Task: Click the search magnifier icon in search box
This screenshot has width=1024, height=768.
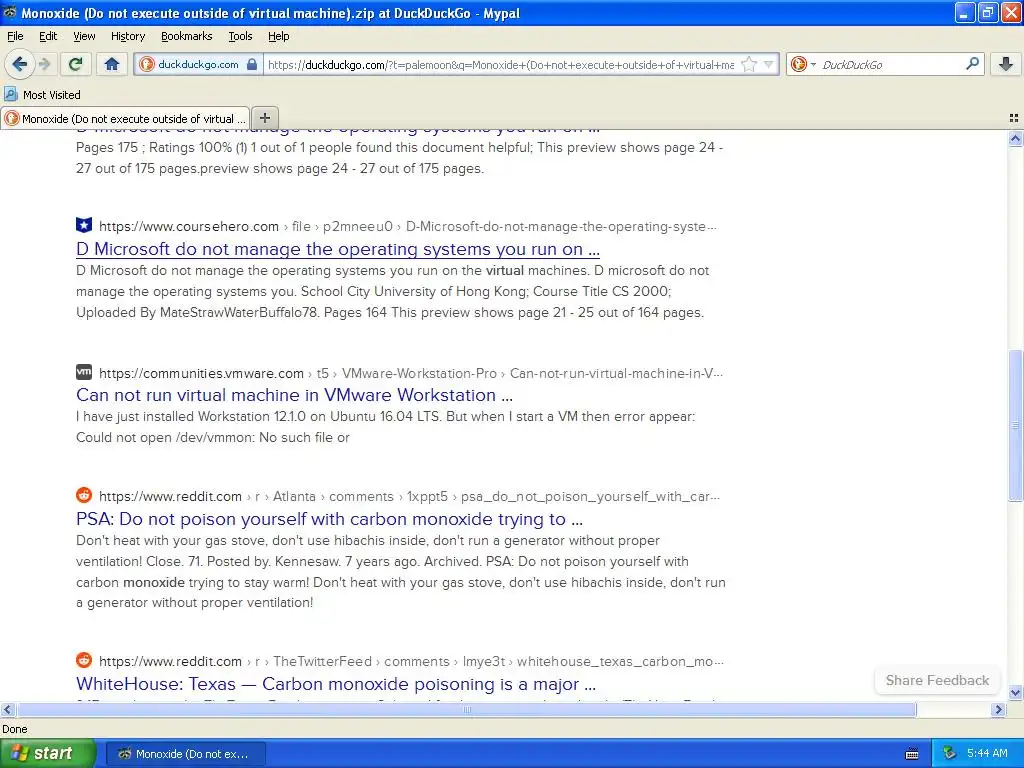Action: tap(972, 64)
